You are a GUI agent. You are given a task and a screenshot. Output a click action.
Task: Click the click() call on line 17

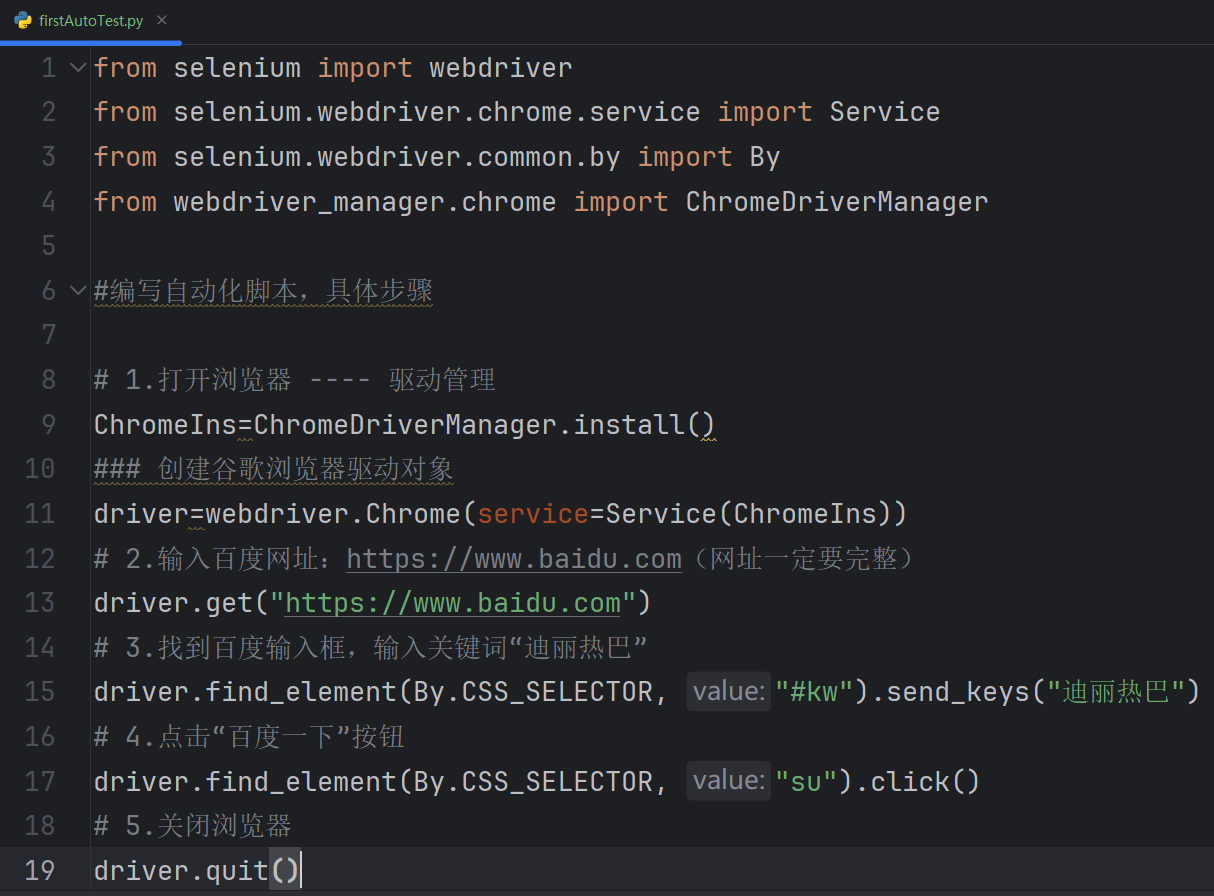point(925,781)
